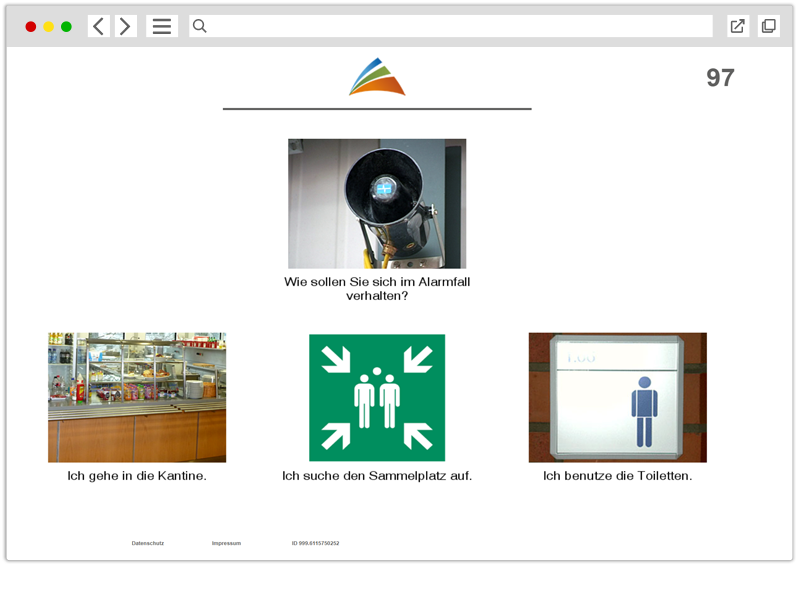Click the open-in-new-window icon

coord(738,27)
